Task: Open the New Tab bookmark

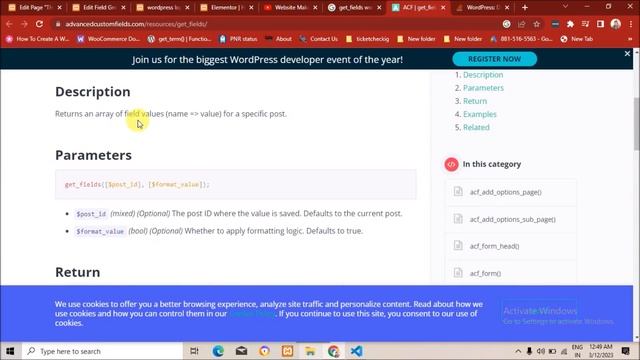Action: [x=577, y=39]
